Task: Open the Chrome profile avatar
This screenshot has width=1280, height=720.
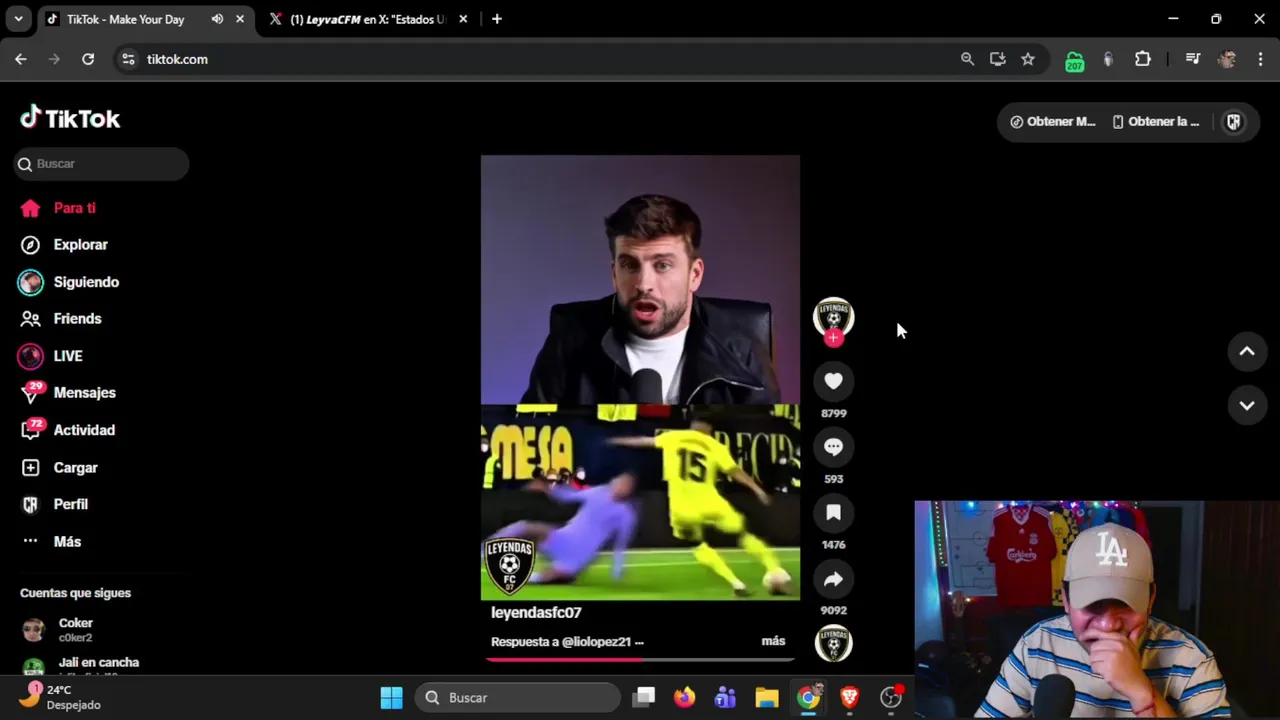Action: (1227, 59)
